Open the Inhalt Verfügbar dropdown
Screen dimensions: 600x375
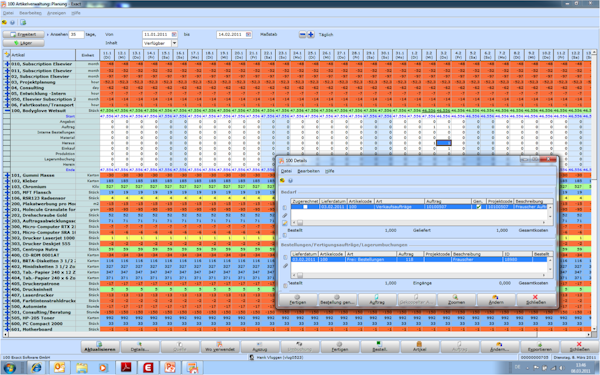pyautogui.click(x=174, y=43)
